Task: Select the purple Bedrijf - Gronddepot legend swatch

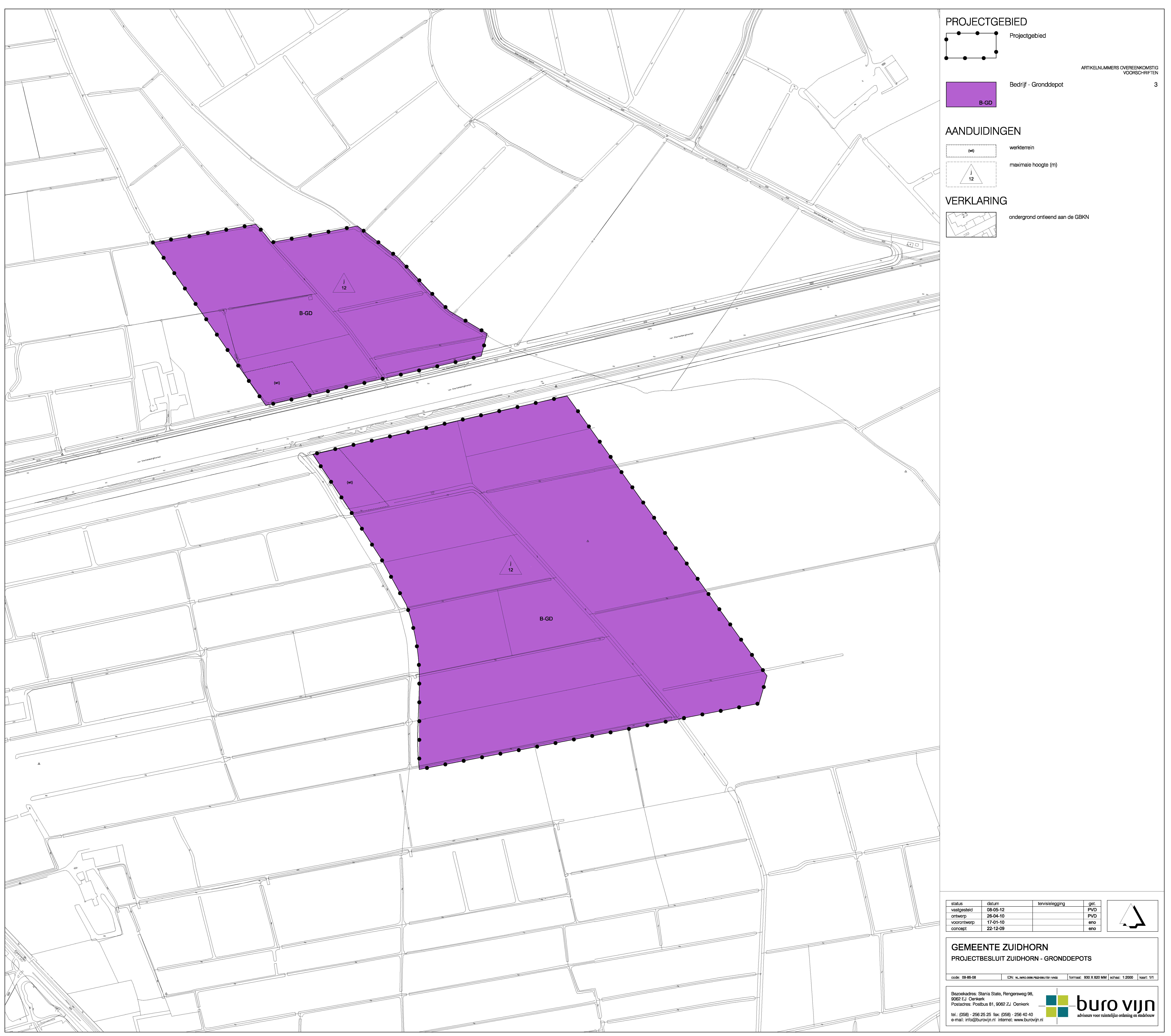Action: tap(971, 95)
